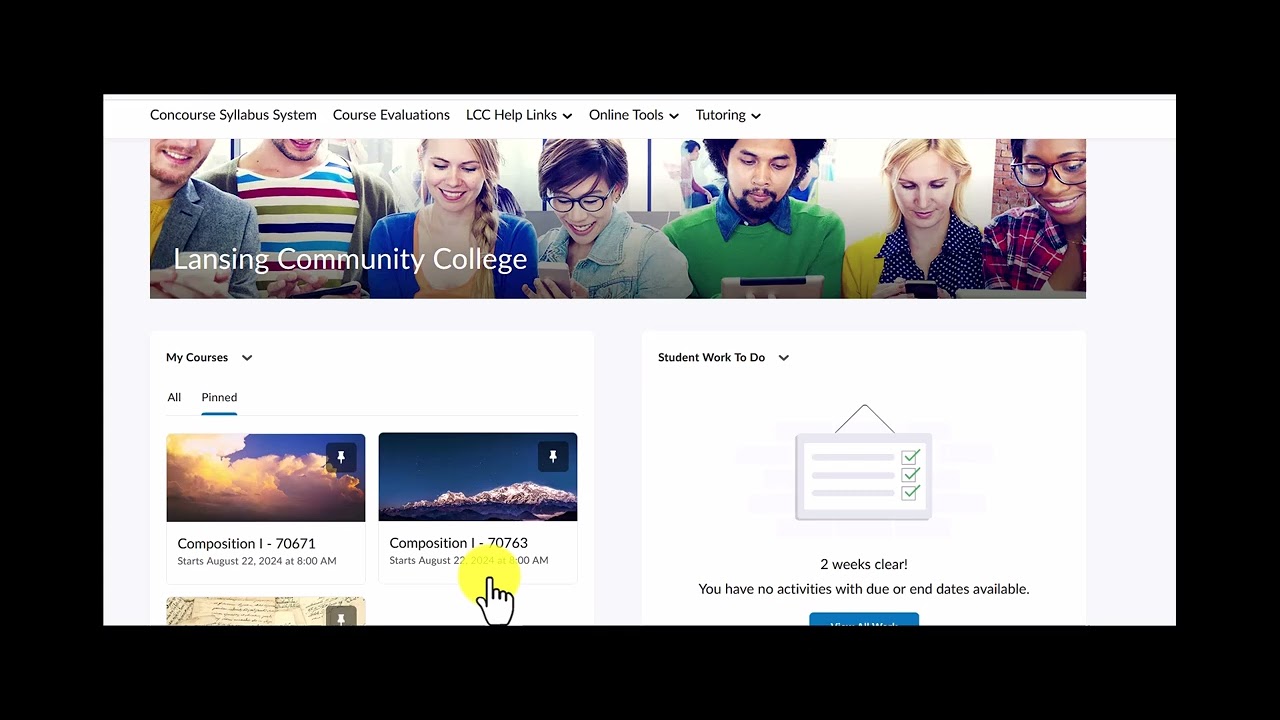Click the 70671 'Starts August 22, 2024' text

pos(257,561)
